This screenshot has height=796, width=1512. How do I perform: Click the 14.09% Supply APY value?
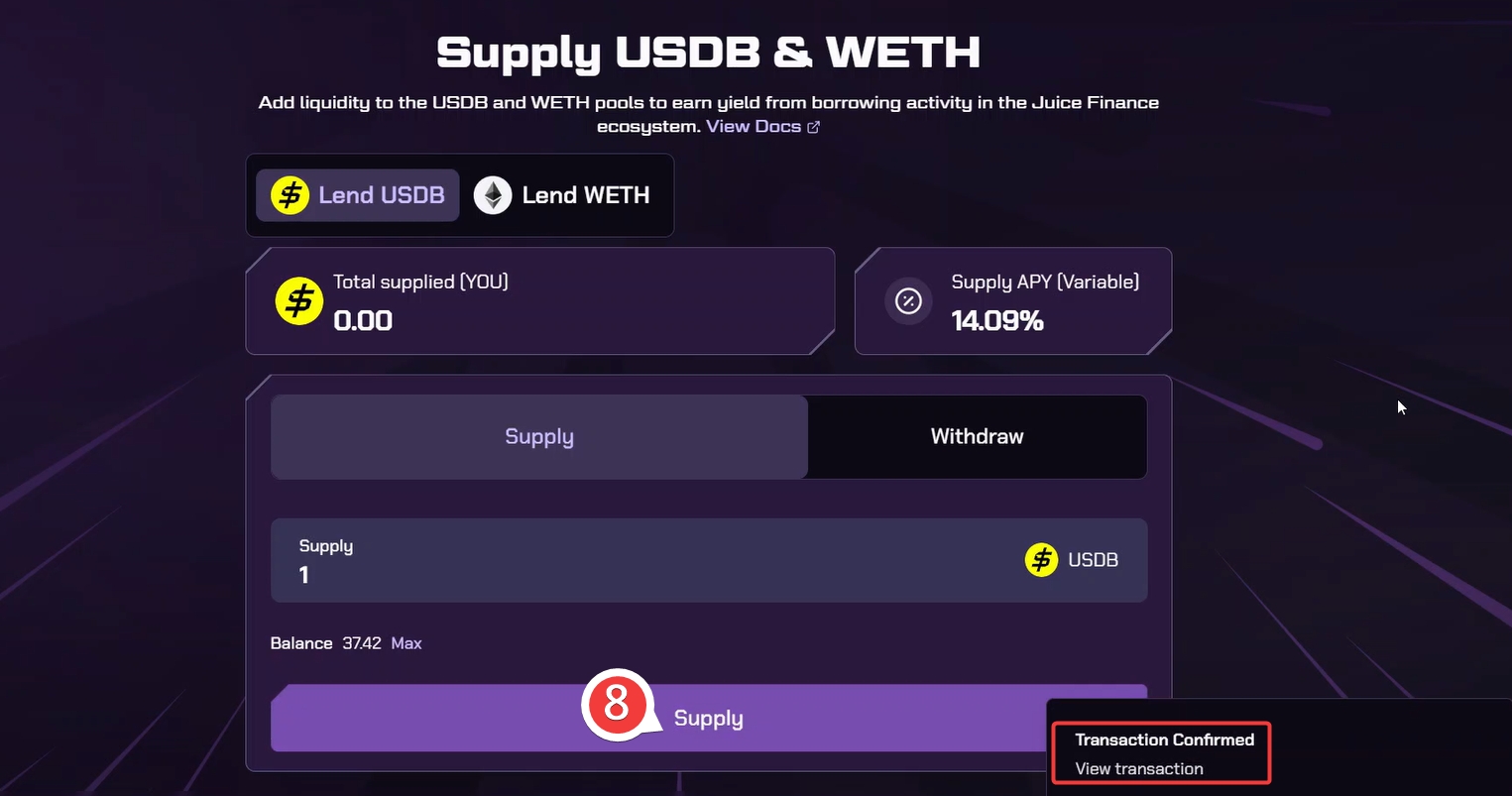997,321
